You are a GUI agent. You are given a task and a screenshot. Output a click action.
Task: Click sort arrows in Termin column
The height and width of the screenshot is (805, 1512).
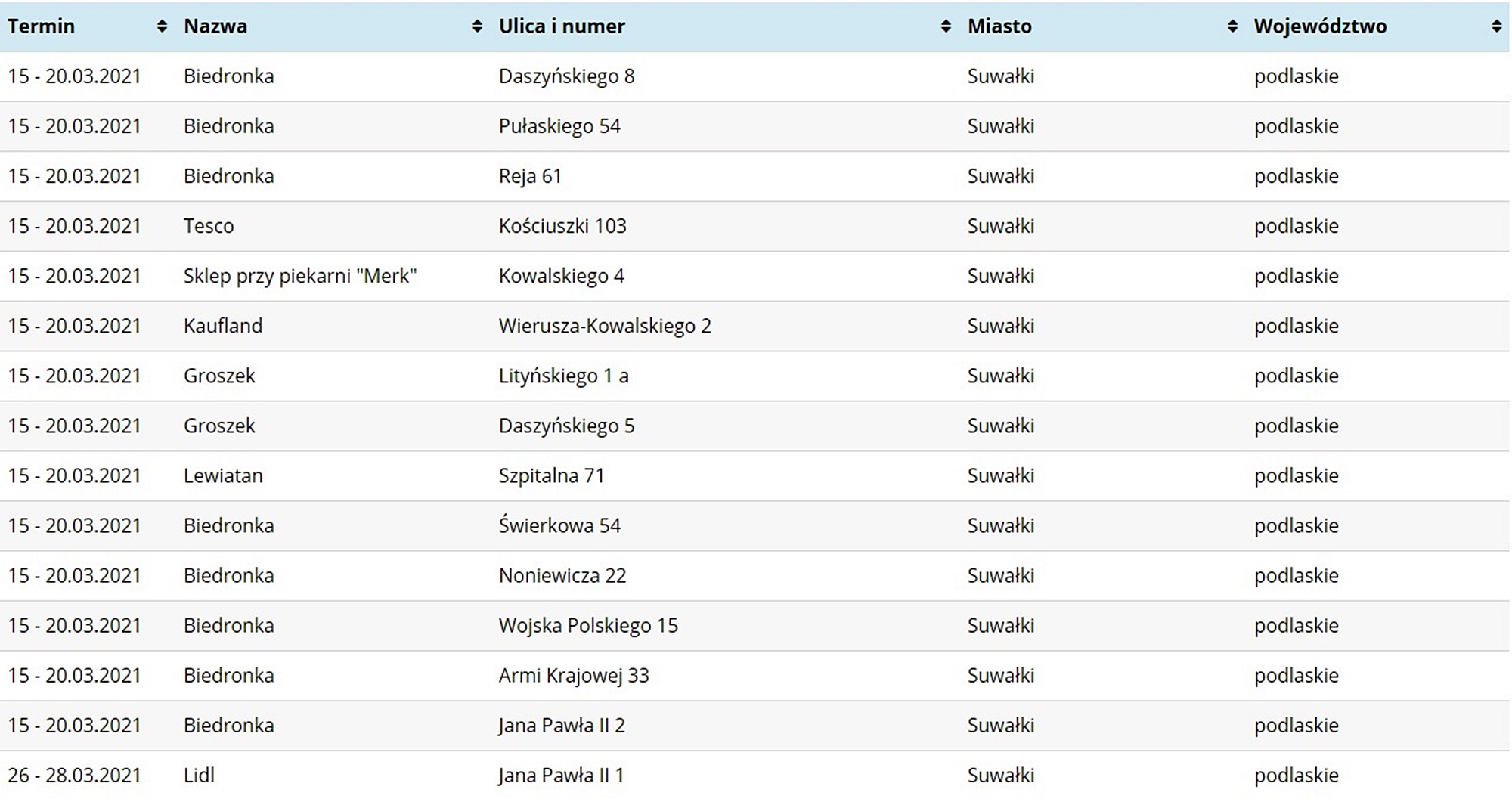click(161, 26)
